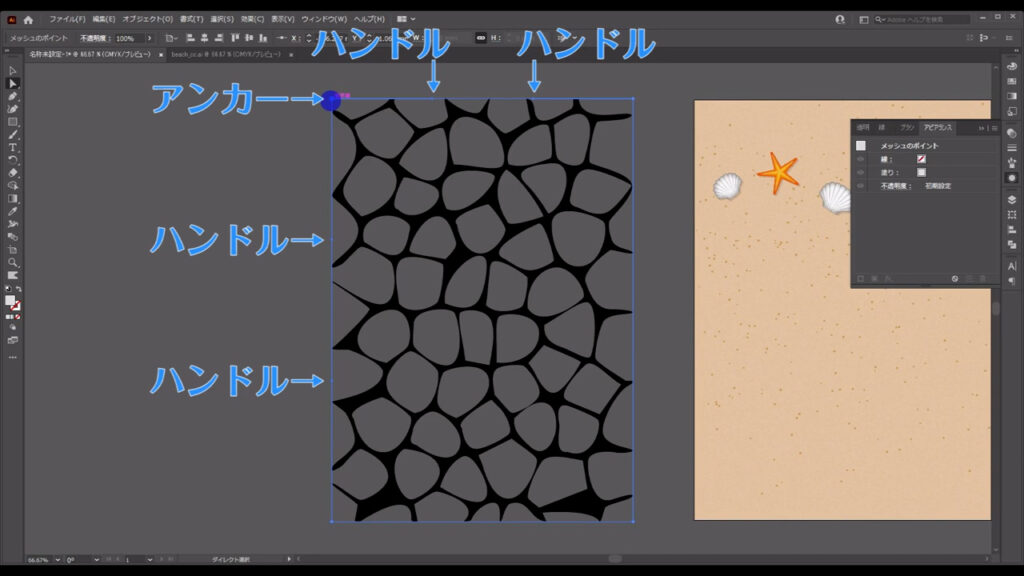
Task: Toggle visibility of the 塗り fill row
Action: tap(859, 171)
